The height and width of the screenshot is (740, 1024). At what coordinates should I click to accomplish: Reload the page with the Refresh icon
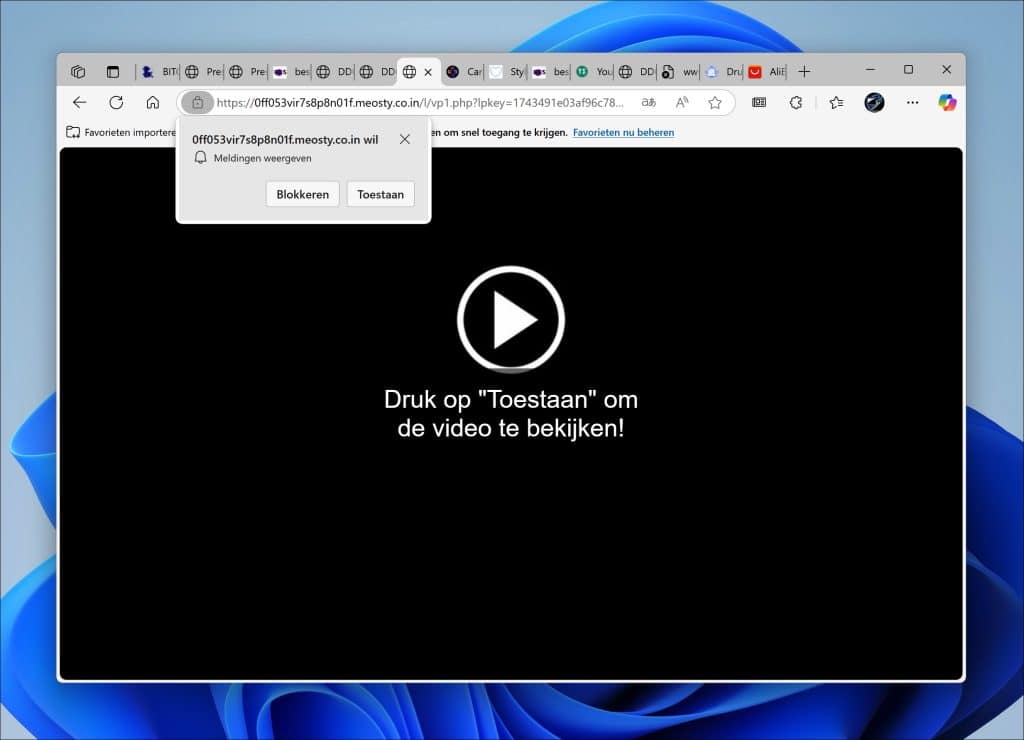coord(116,102)
